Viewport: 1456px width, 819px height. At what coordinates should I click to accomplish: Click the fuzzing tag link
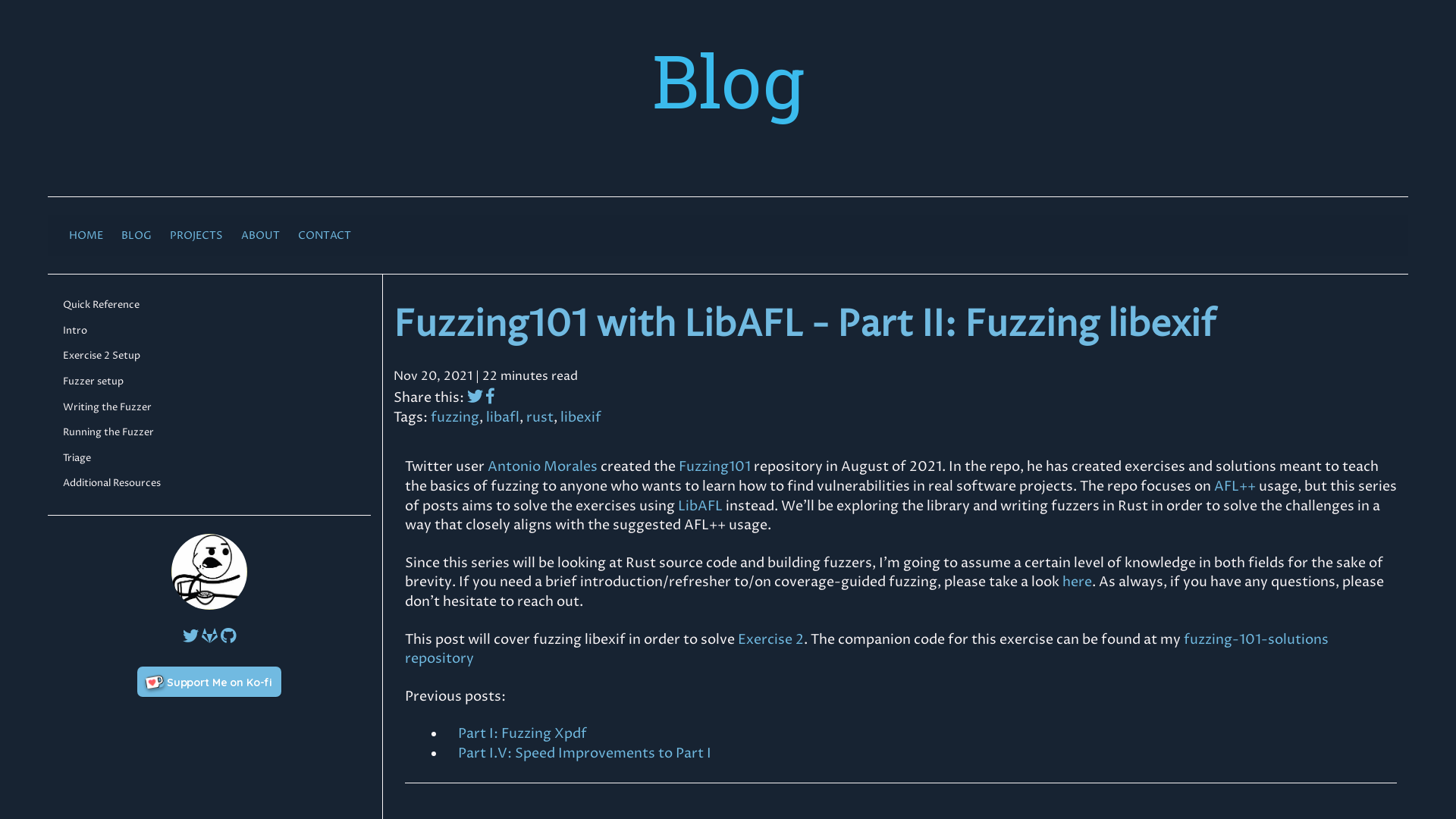(x=454, y=417)
